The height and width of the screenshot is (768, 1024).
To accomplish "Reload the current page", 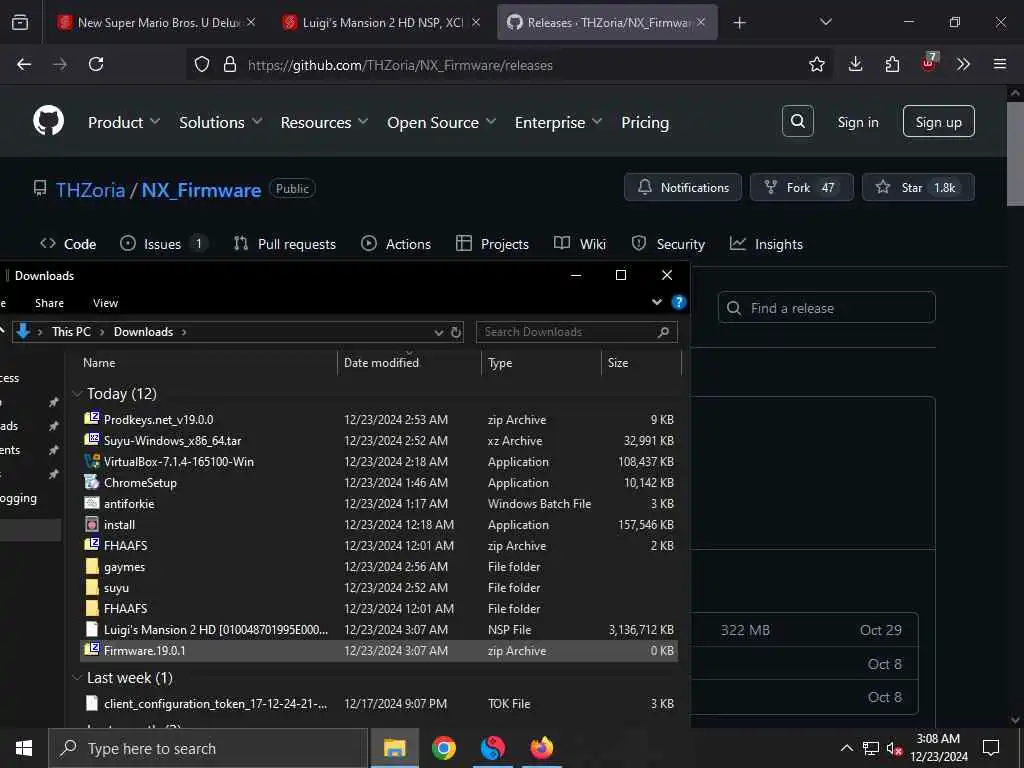I will pyautogui.click(x=96, y=64).
